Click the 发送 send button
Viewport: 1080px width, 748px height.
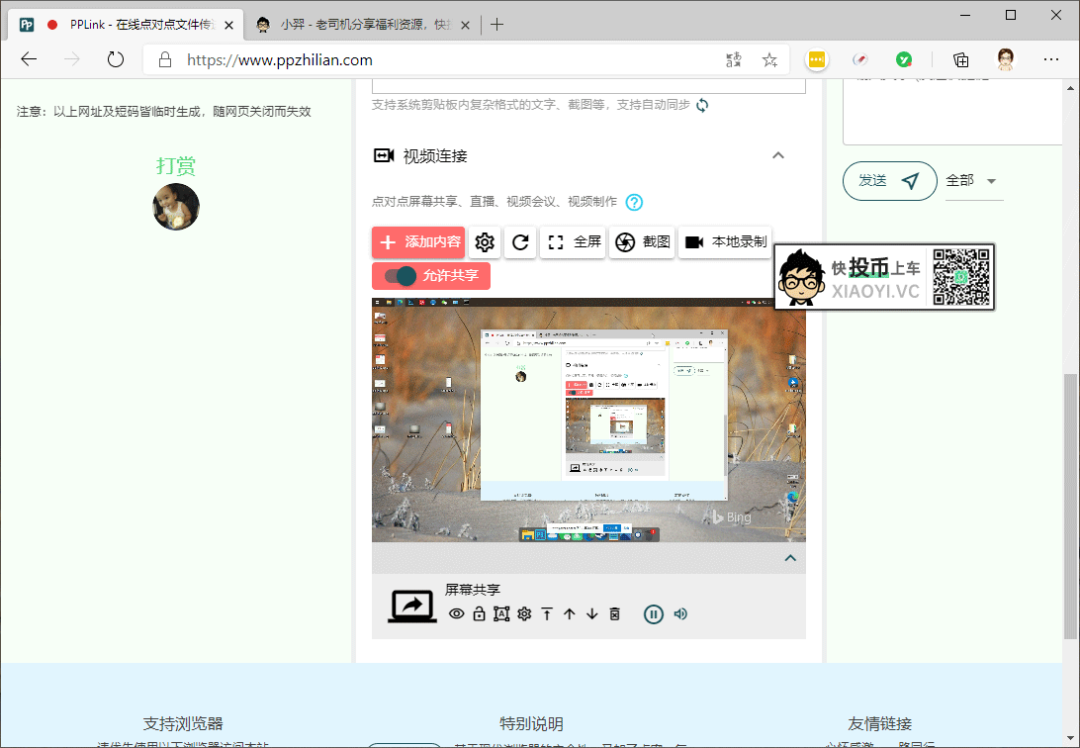[888, 181]
